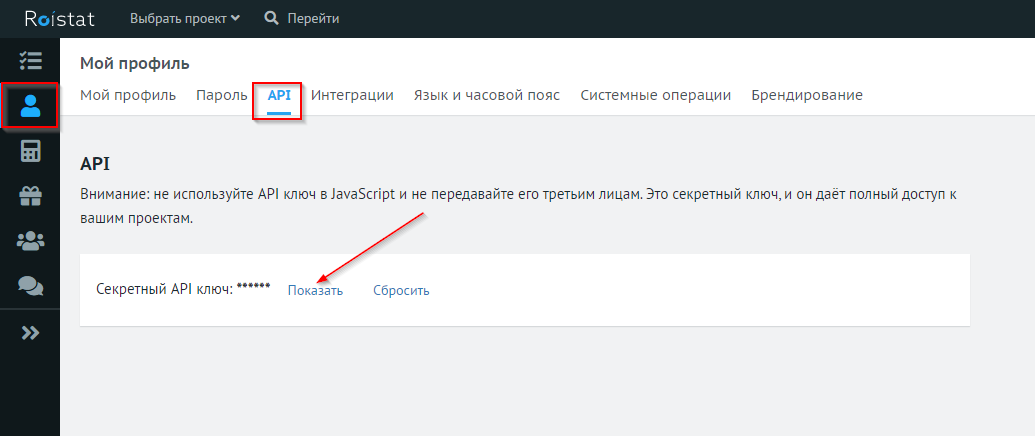Open the chat bubbles sidebar icon
Viewport: 1035px width, 436px height.
[x=30, y=286]
